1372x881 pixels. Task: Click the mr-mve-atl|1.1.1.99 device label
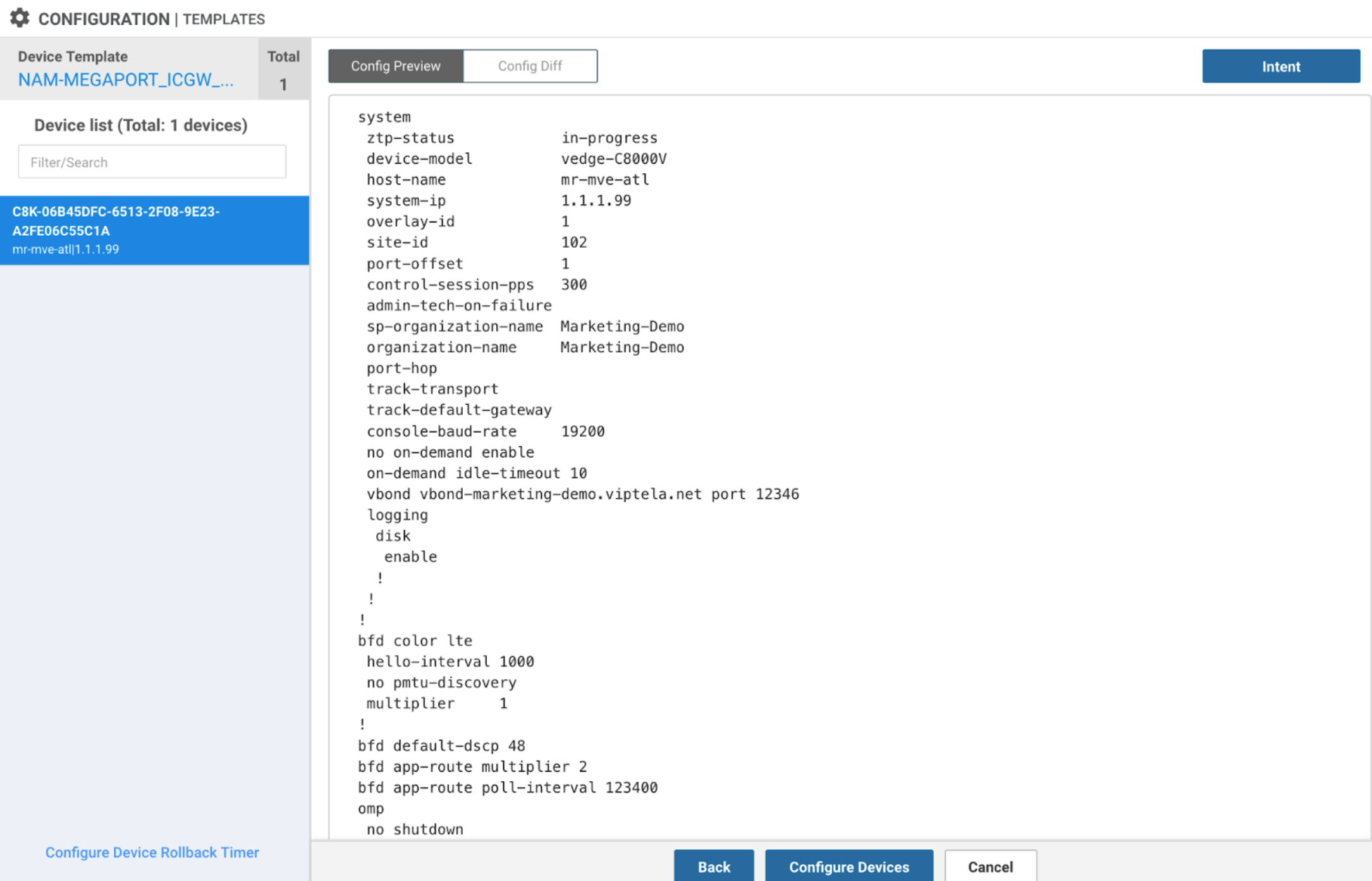point(65,249)
